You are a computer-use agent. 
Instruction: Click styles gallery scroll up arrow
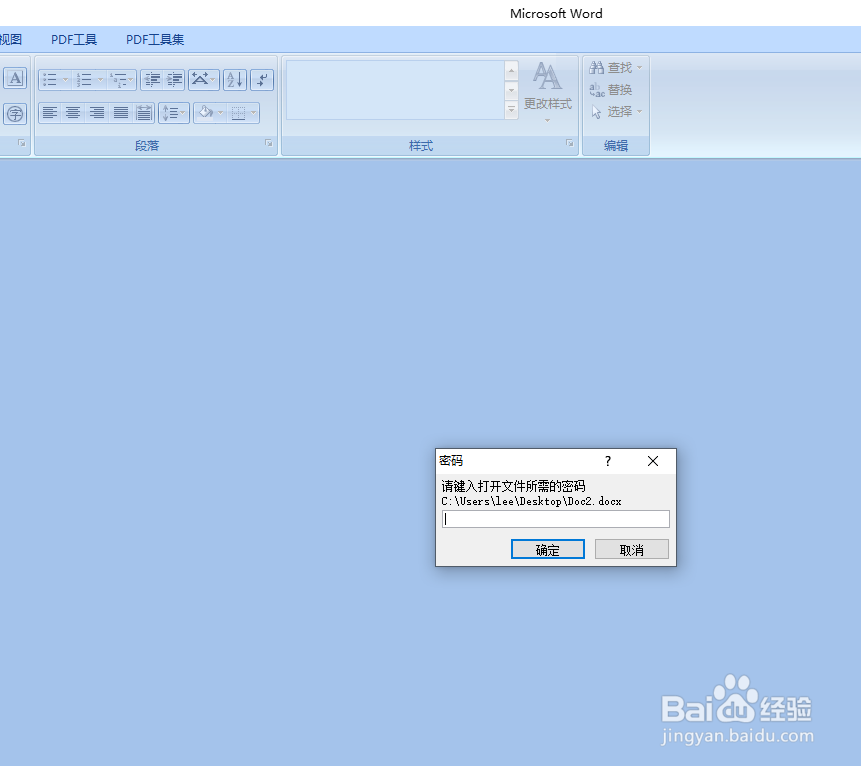tap(511, 70)
